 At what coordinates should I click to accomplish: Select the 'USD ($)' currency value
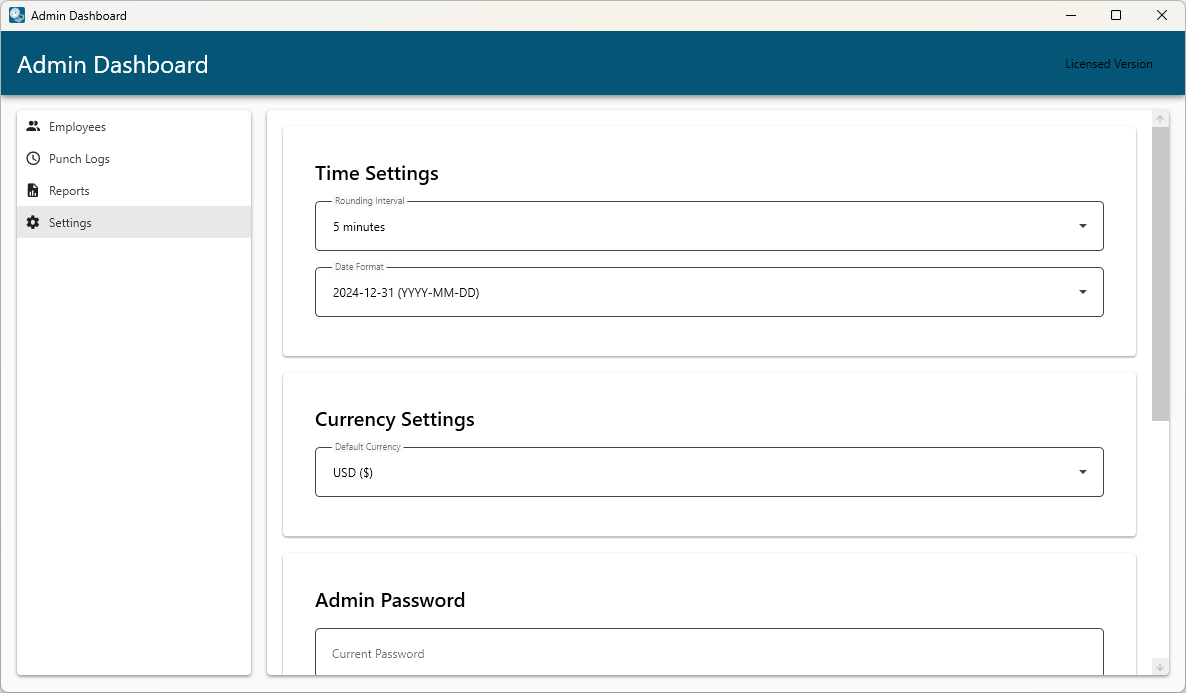point(353,473)
